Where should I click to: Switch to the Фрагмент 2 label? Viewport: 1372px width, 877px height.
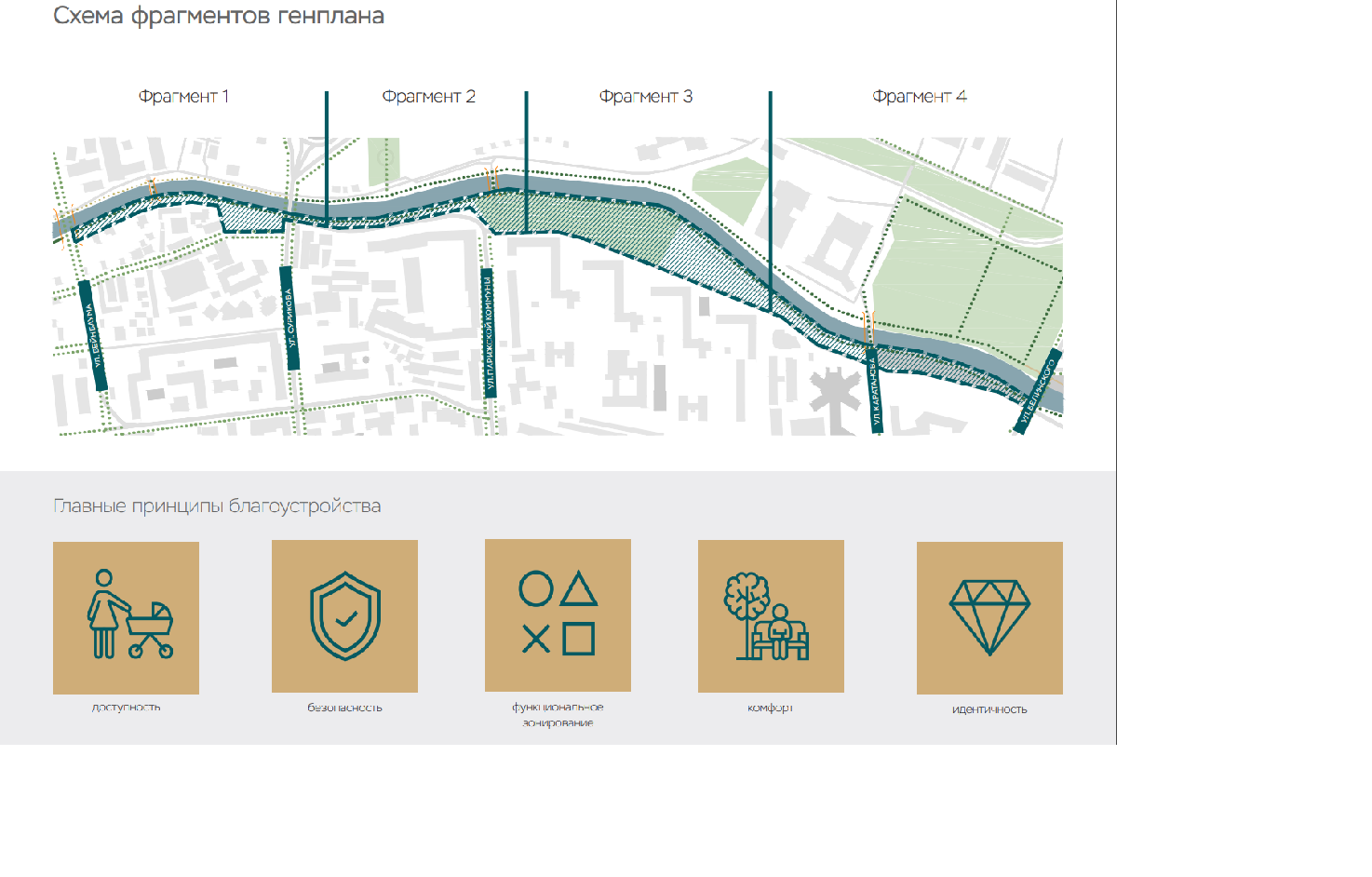tap(428, 97)
